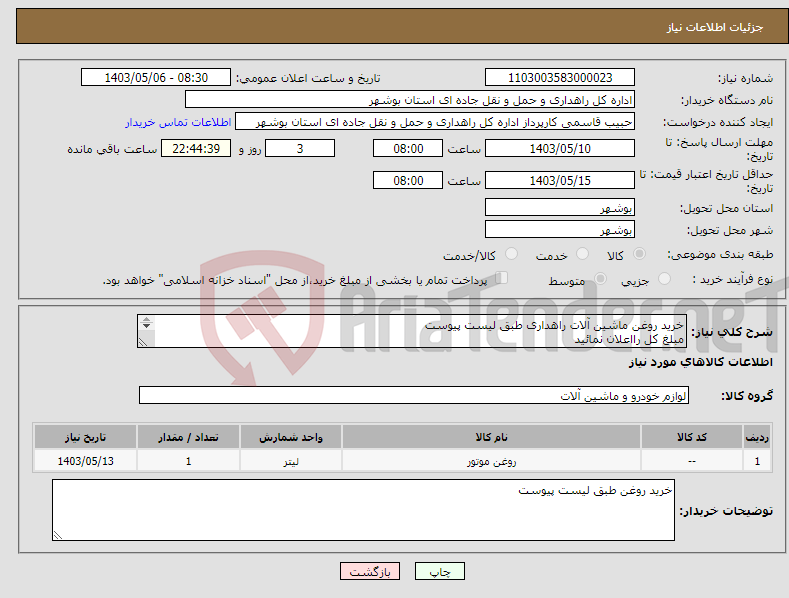Click the تاریخ نیاز column header
This screenshot has width=789, height=598.
pos(86,437)
